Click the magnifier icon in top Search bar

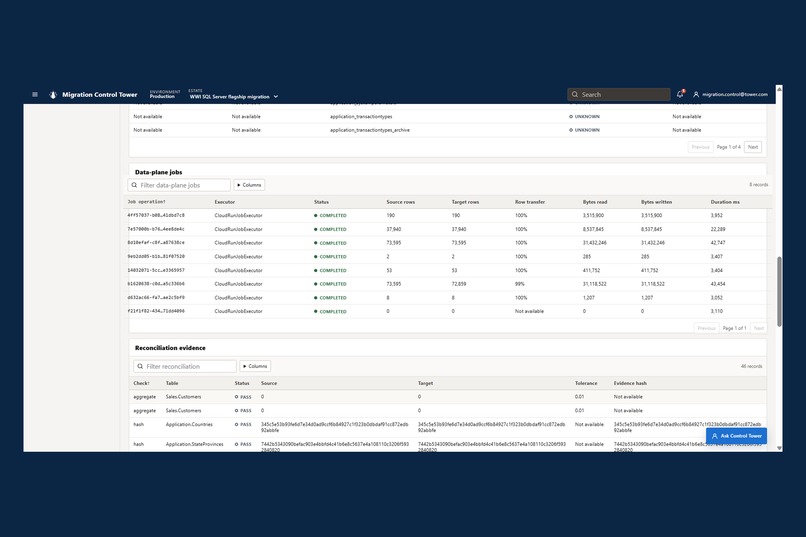click(x=575, y=95)
